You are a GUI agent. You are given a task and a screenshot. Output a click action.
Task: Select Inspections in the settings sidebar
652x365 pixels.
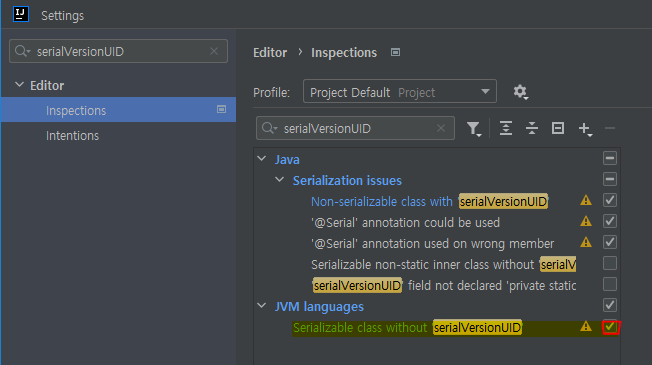(x=118, y=110)
